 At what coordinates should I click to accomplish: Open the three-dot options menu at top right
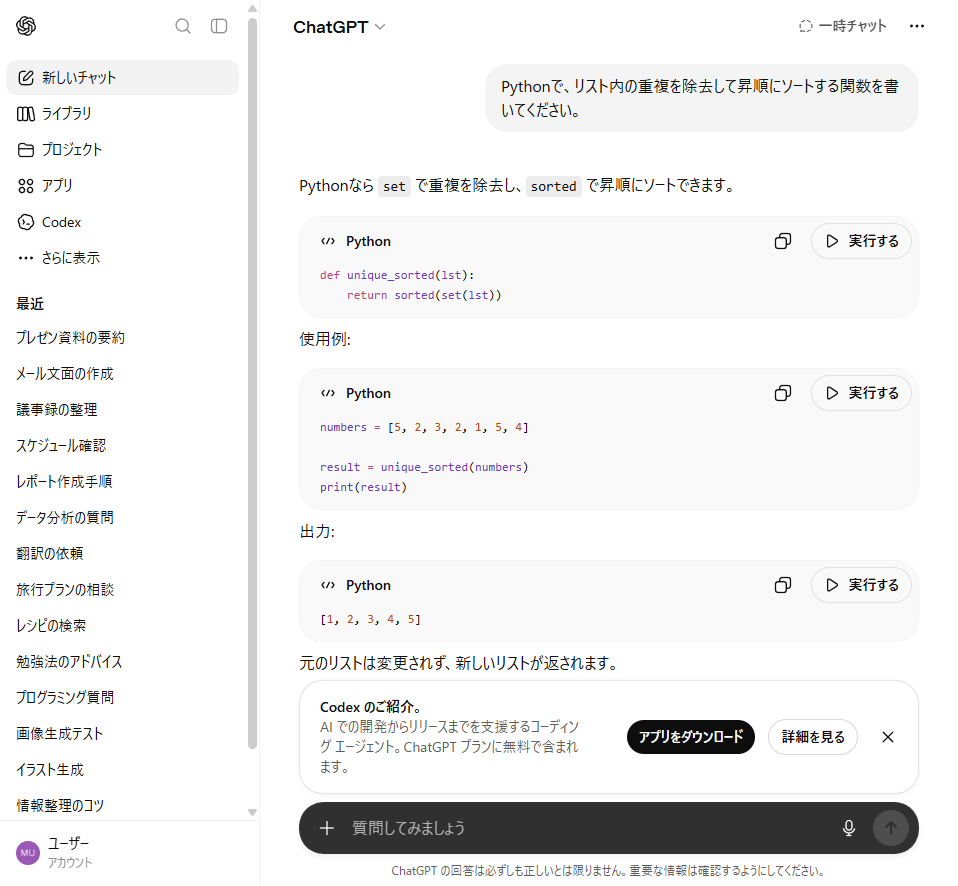(x=916, y=26)
